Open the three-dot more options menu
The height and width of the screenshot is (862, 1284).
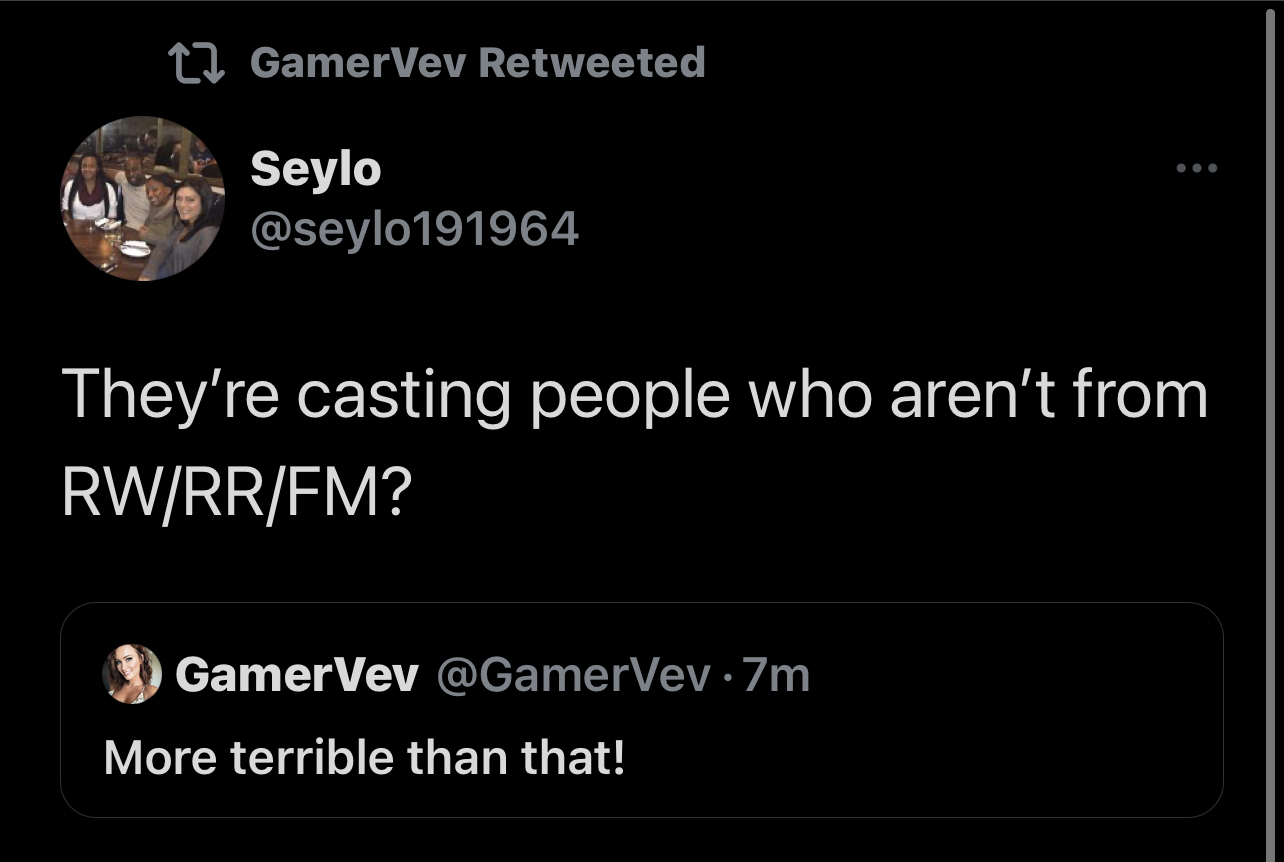[1197, 168]
